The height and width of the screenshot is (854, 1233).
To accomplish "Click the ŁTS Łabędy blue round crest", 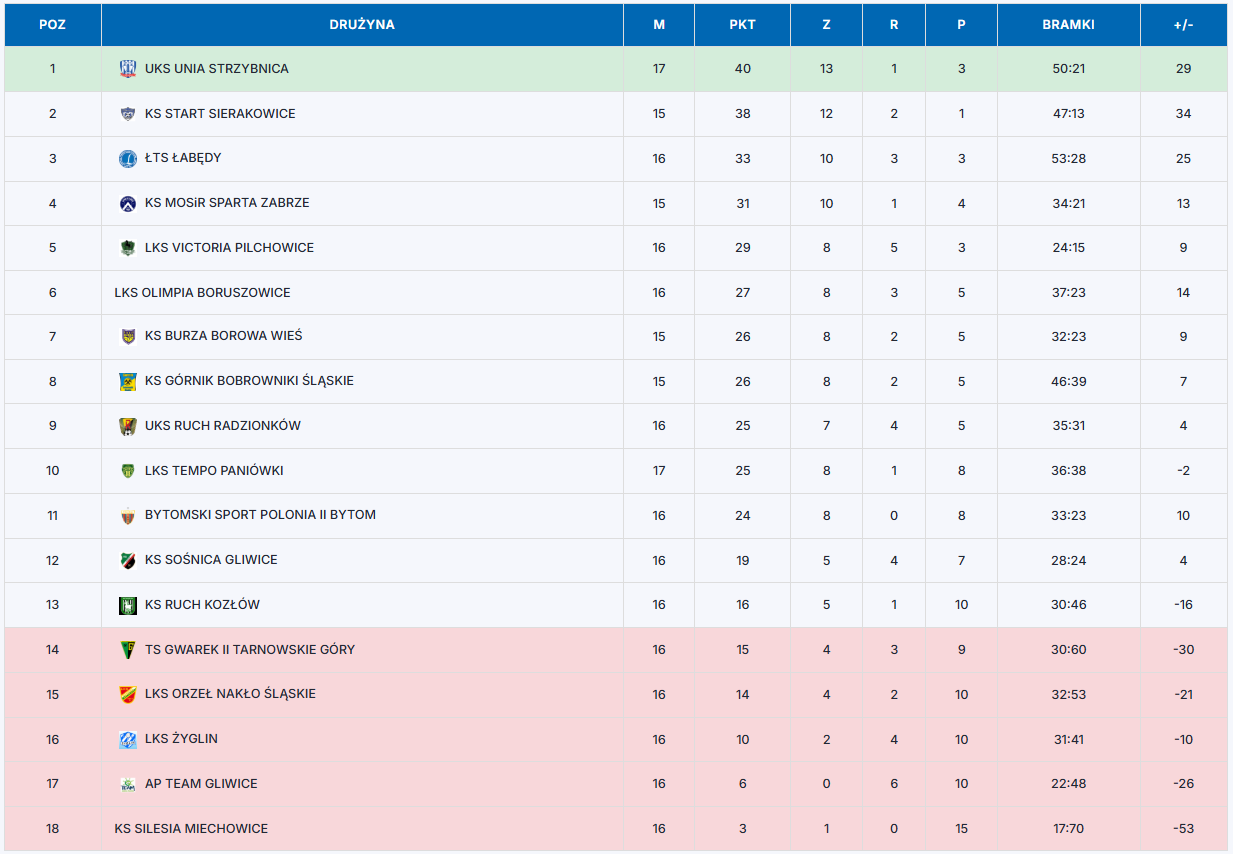I will (128, 158).
